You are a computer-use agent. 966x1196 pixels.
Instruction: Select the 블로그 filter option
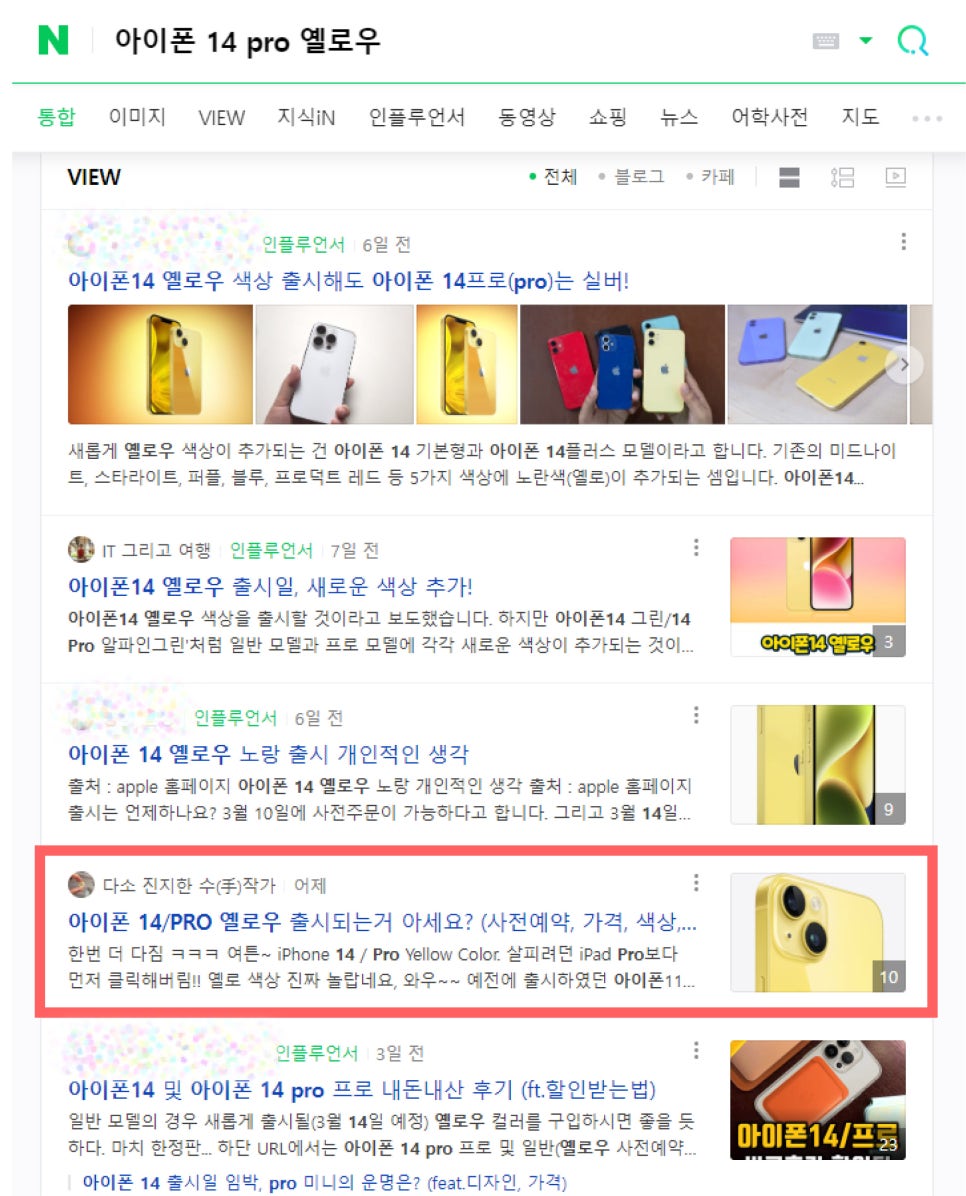[x=632, y=177]
